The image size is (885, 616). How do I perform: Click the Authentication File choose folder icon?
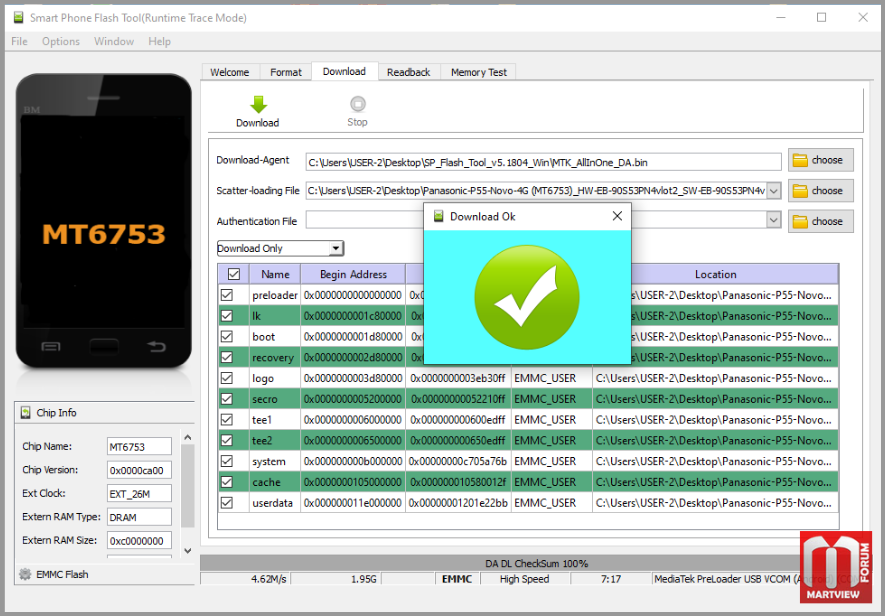point(800,221)
